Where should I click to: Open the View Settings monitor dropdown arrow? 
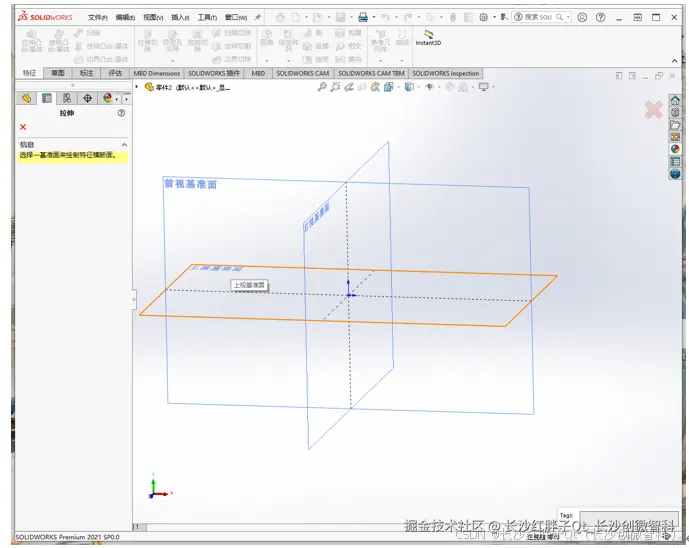pyautogui.click(x=493, y=87)
